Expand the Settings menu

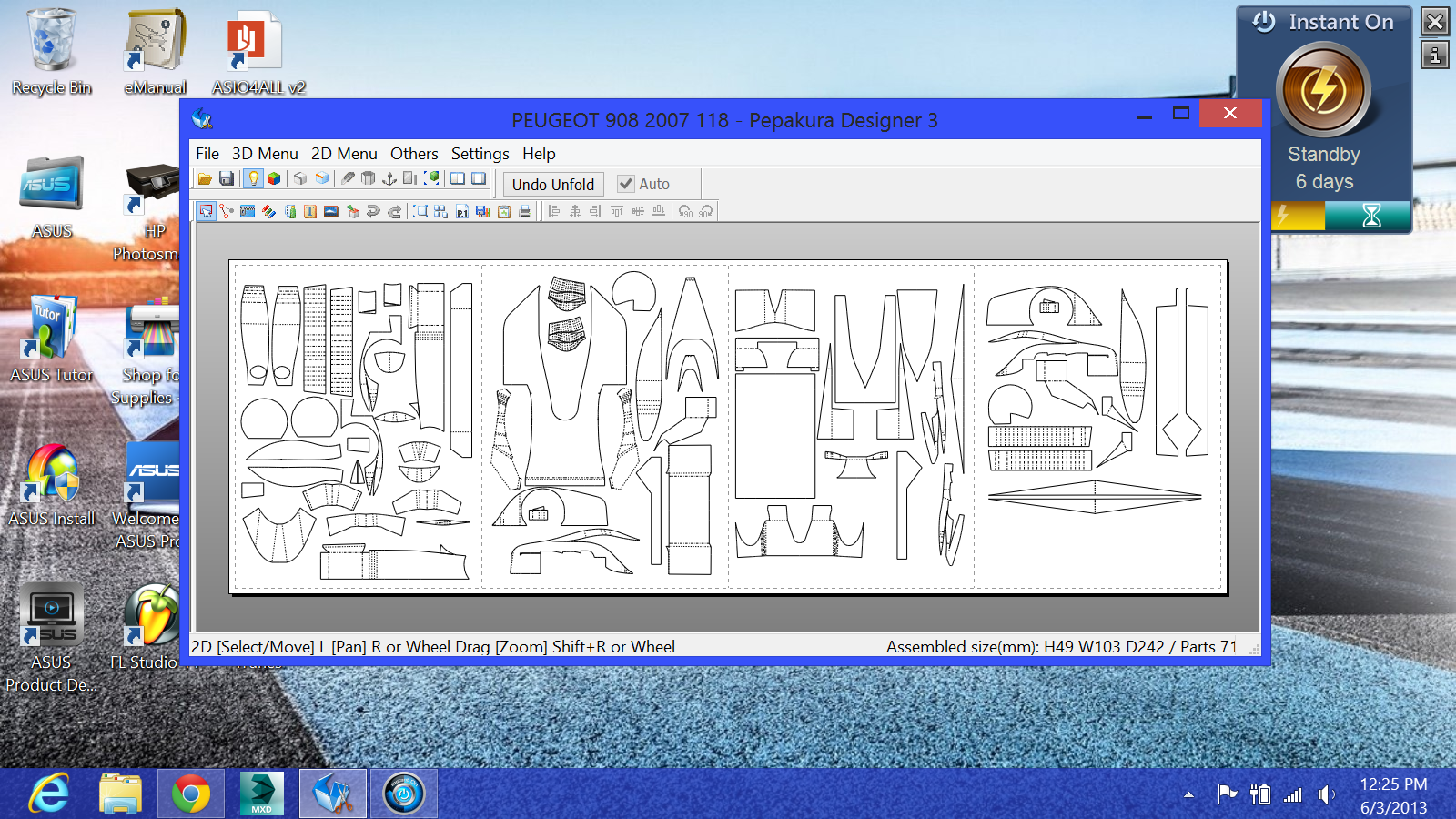coord(480,154)
